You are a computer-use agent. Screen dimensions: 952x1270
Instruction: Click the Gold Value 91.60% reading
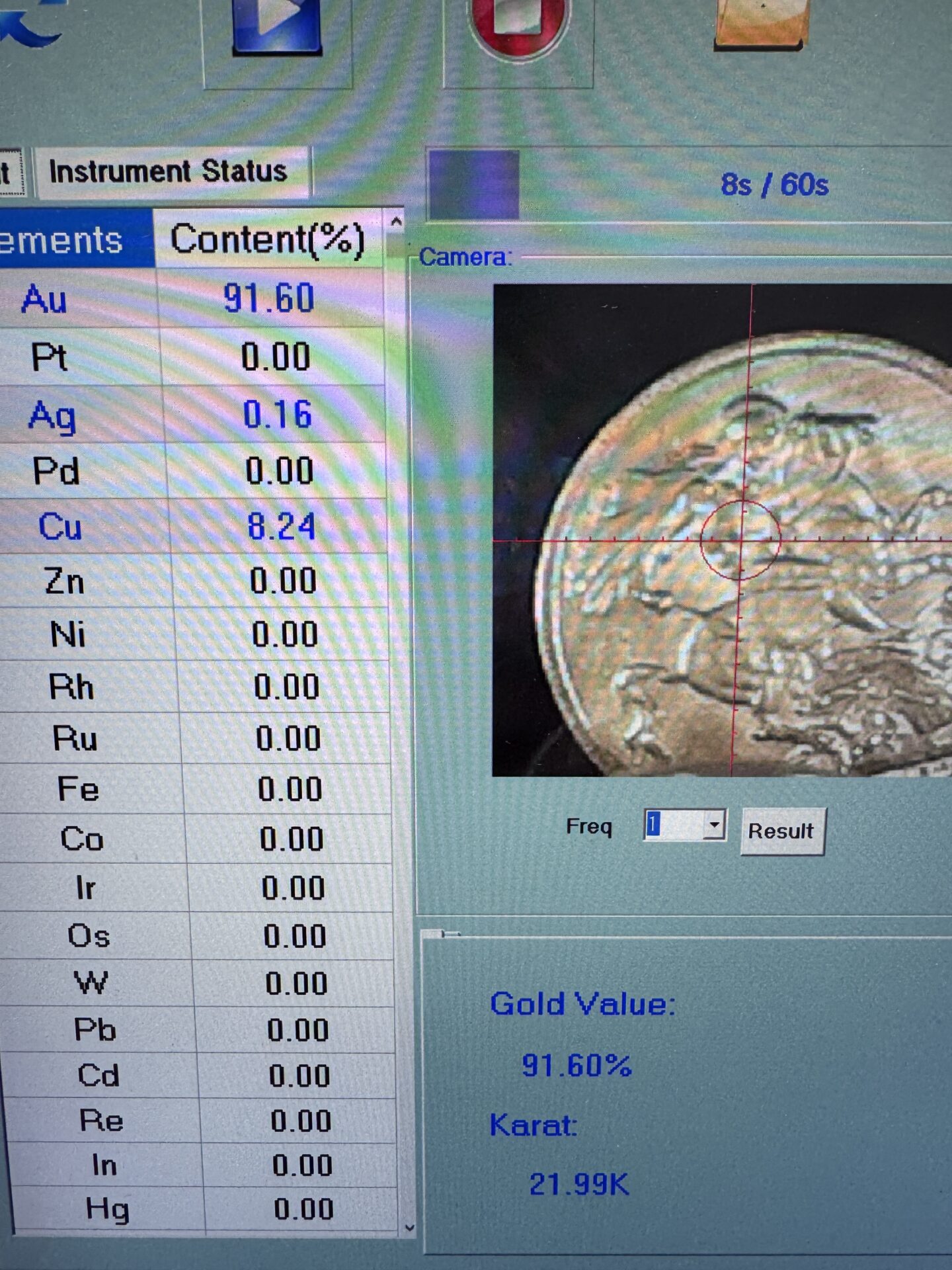pyautogui.click(x=576, y=1065)
